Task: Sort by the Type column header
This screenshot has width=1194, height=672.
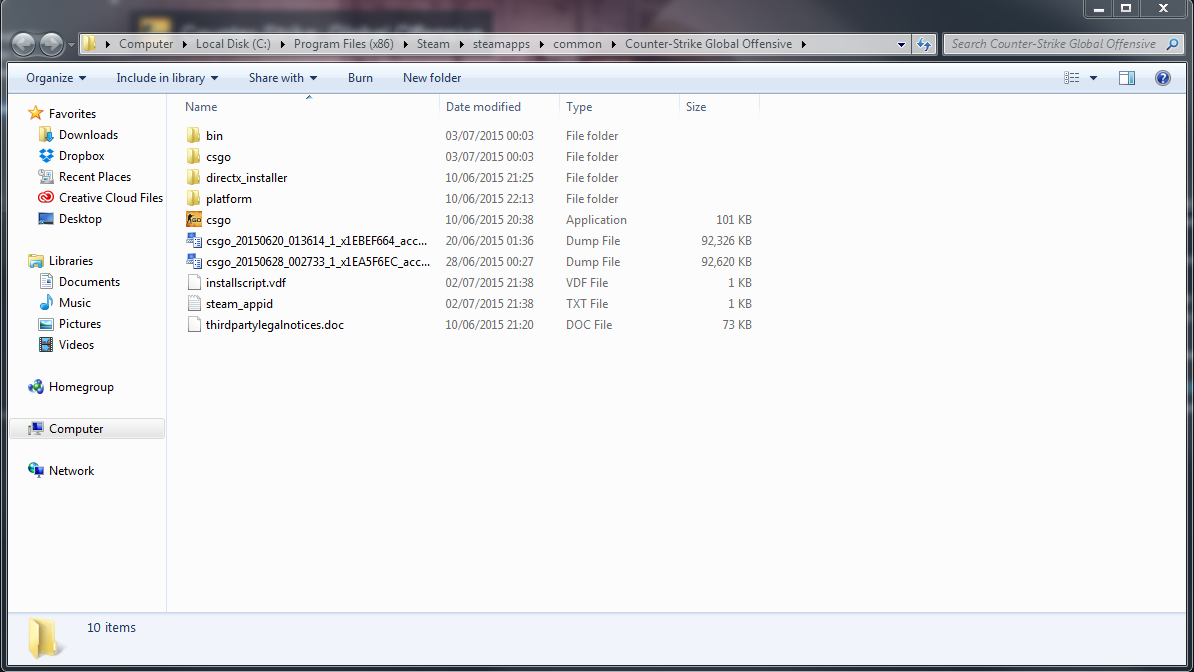Action: [x=619, y=107]
